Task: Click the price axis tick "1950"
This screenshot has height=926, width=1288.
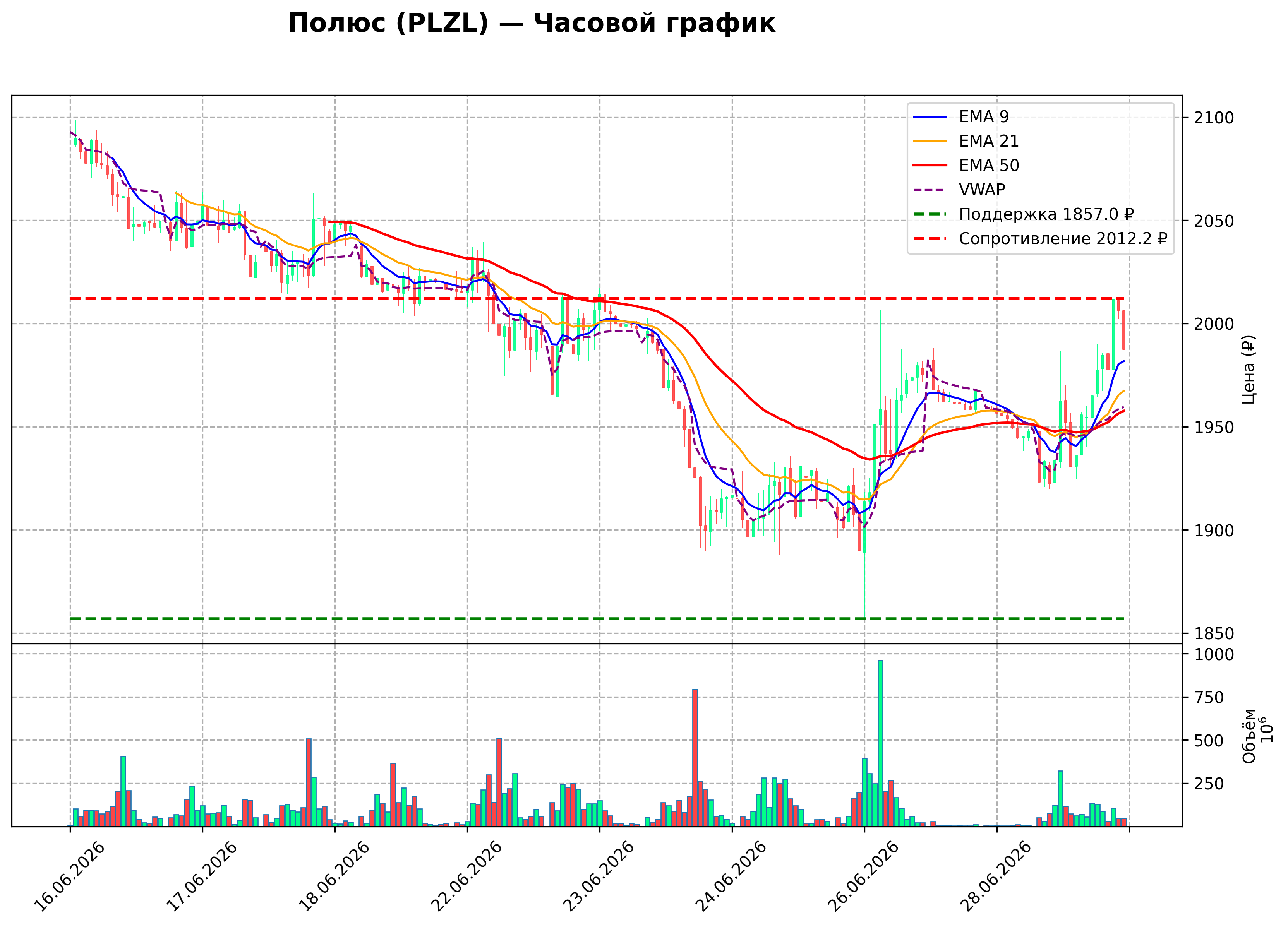Action: pos(1214,428)
